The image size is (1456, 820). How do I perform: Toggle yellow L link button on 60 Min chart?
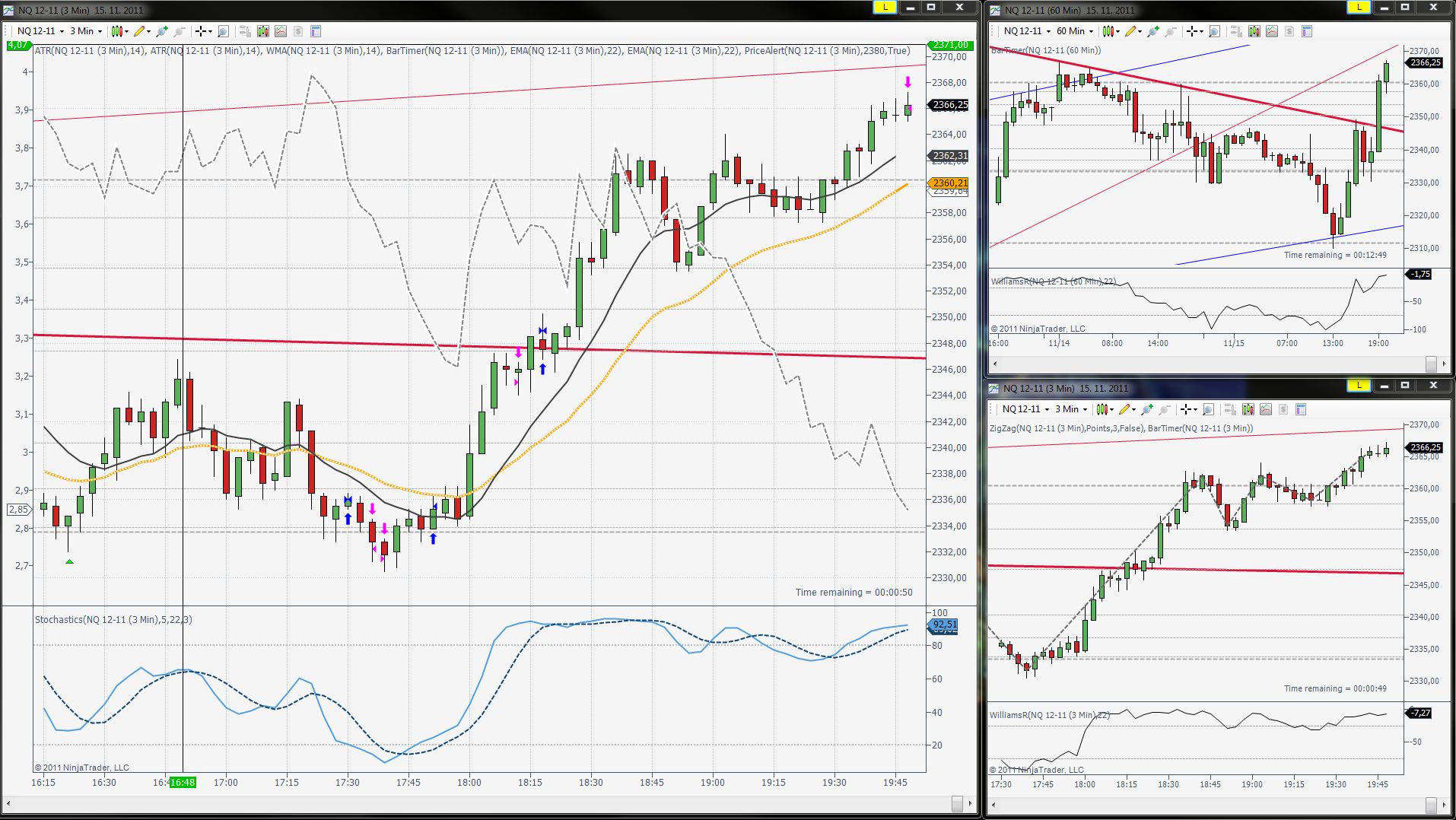1359,8
